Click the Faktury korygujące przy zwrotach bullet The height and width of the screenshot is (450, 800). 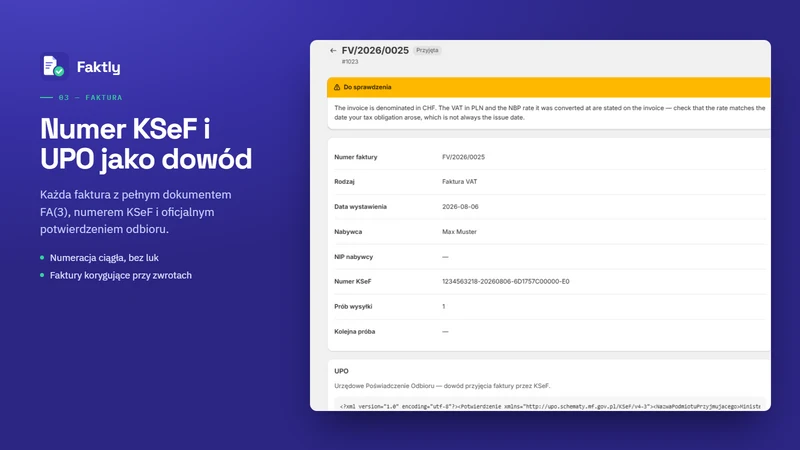pos(121,275)
